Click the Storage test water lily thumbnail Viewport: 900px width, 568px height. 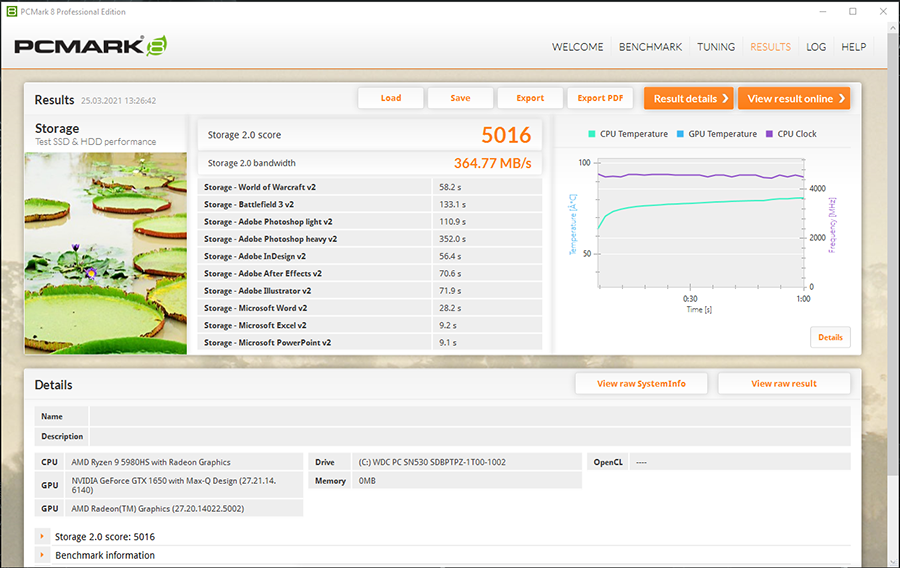click(x=106, y=253)
